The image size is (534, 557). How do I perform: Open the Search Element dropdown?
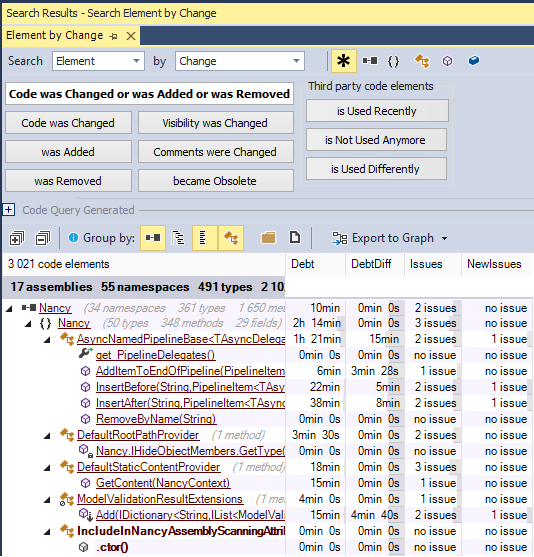click(x=98, y=61)
